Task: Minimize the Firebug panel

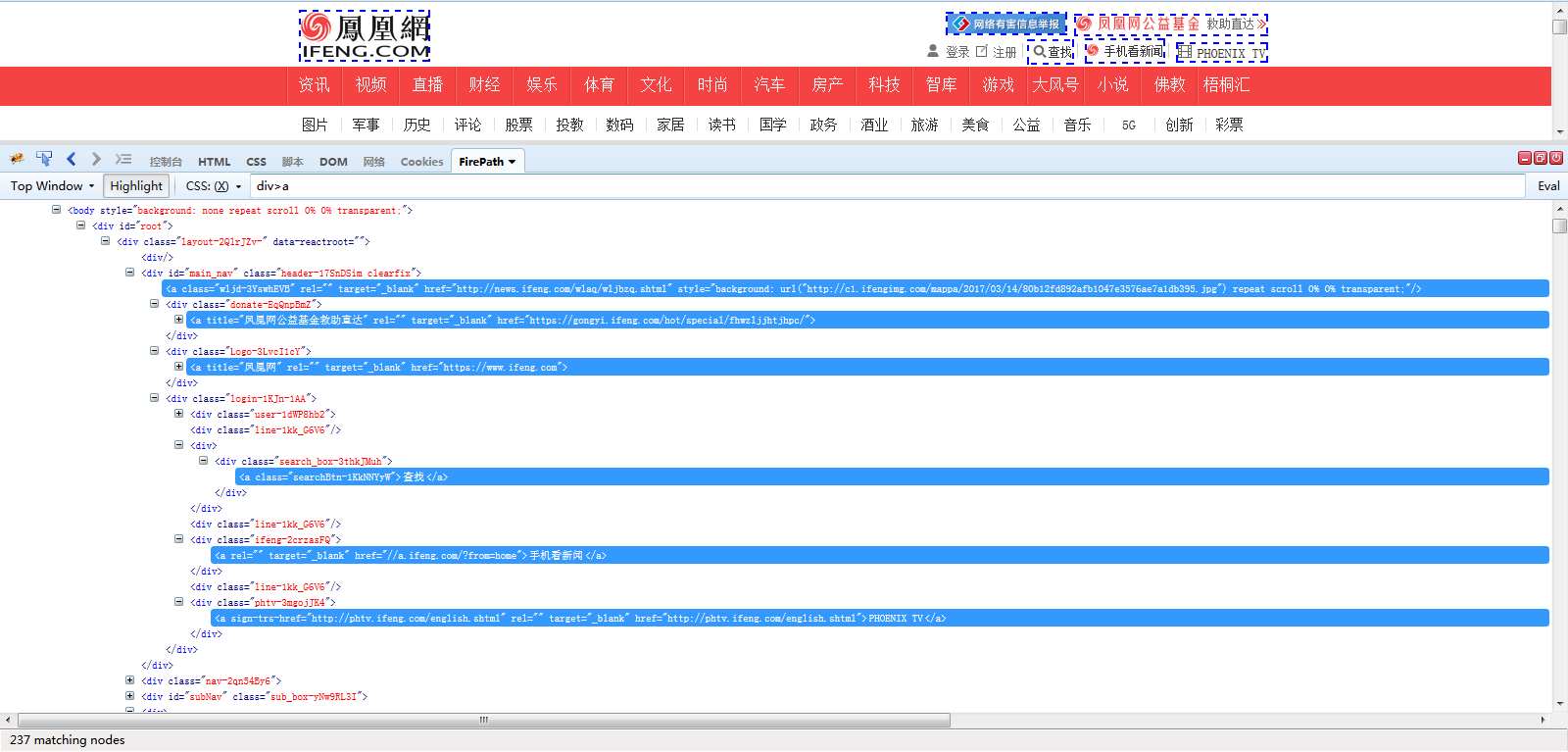Action: (1525, 158)
